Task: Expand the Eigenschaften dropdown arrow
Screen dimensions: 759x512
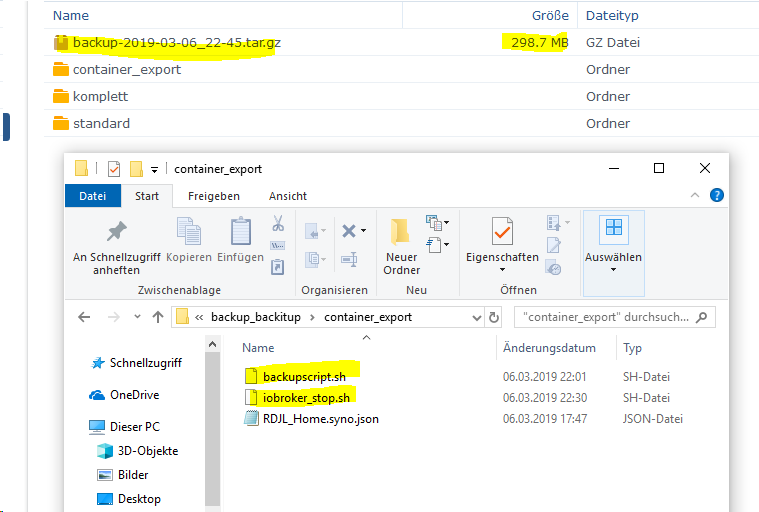Action: click(x=502, y=270)
